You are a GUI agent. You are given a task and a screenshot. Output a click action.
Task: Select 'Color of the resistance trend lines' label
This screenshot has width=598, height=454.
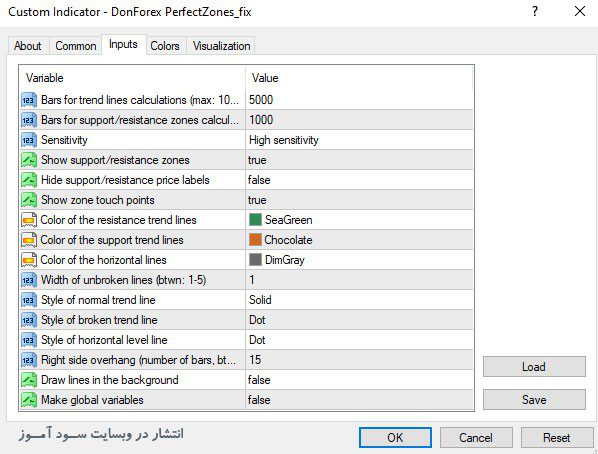pyautogui.click(x=118, y=220)
